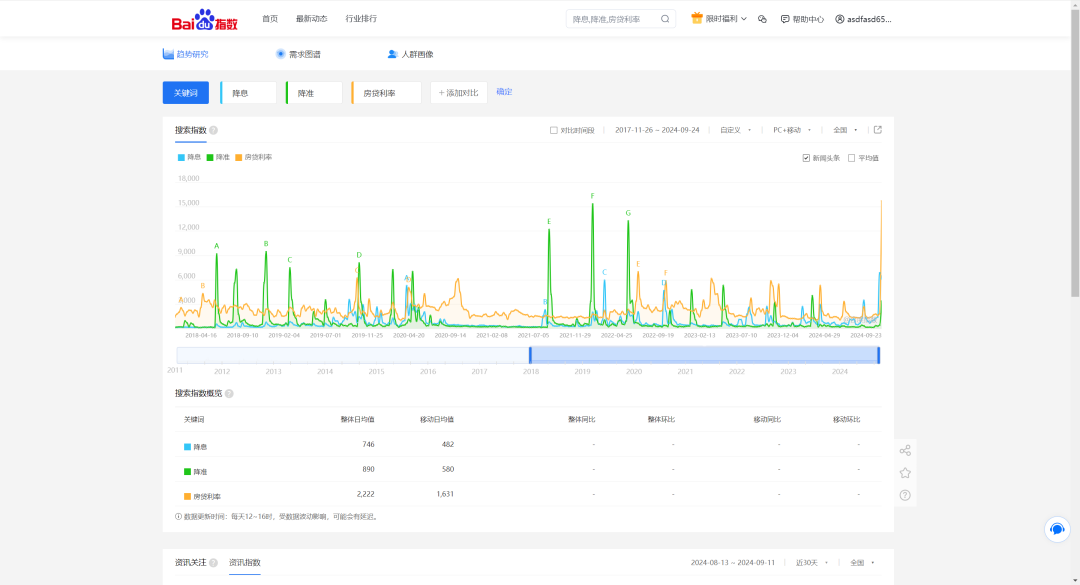Click the 添加对比 button
This screenshot has height=585, width=1080.
point(459,92)
